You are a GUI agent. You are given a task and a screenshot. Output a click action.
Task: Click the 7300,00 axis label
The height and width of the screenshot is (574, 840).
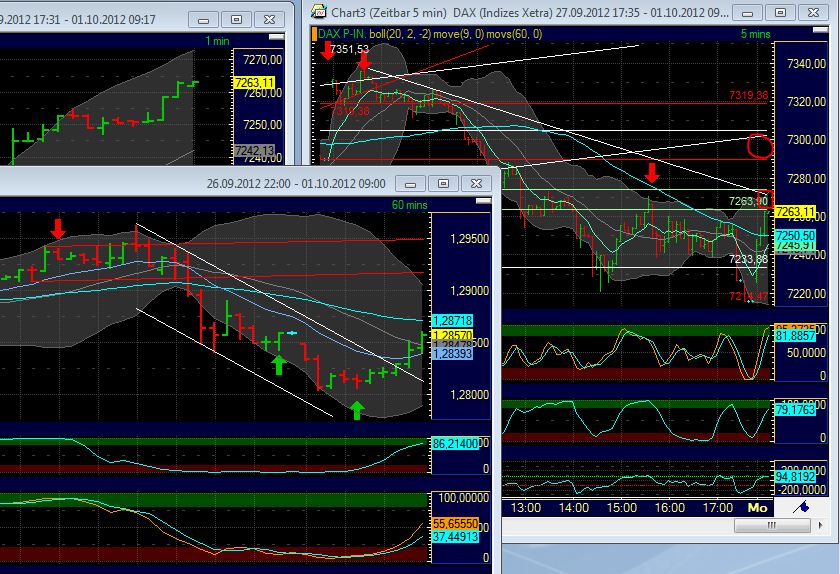pos(806,140)
